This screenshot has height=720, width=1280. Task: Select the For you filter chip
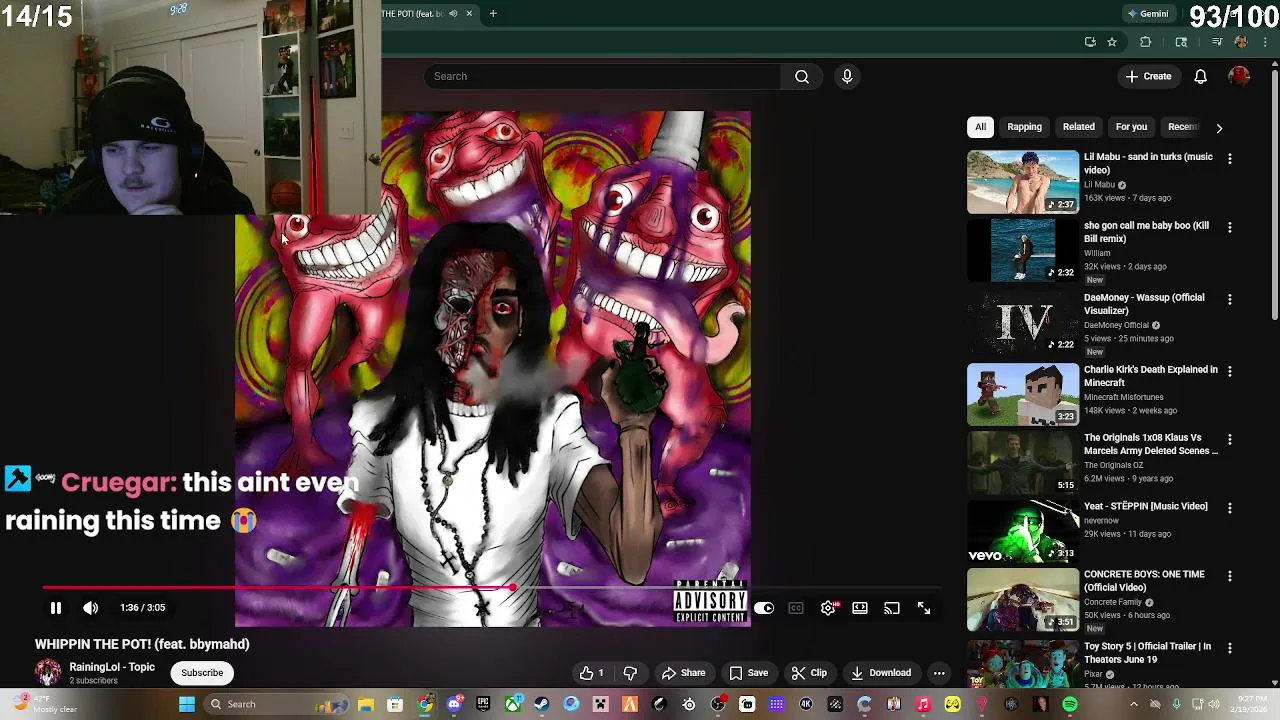click(1132, 127)
